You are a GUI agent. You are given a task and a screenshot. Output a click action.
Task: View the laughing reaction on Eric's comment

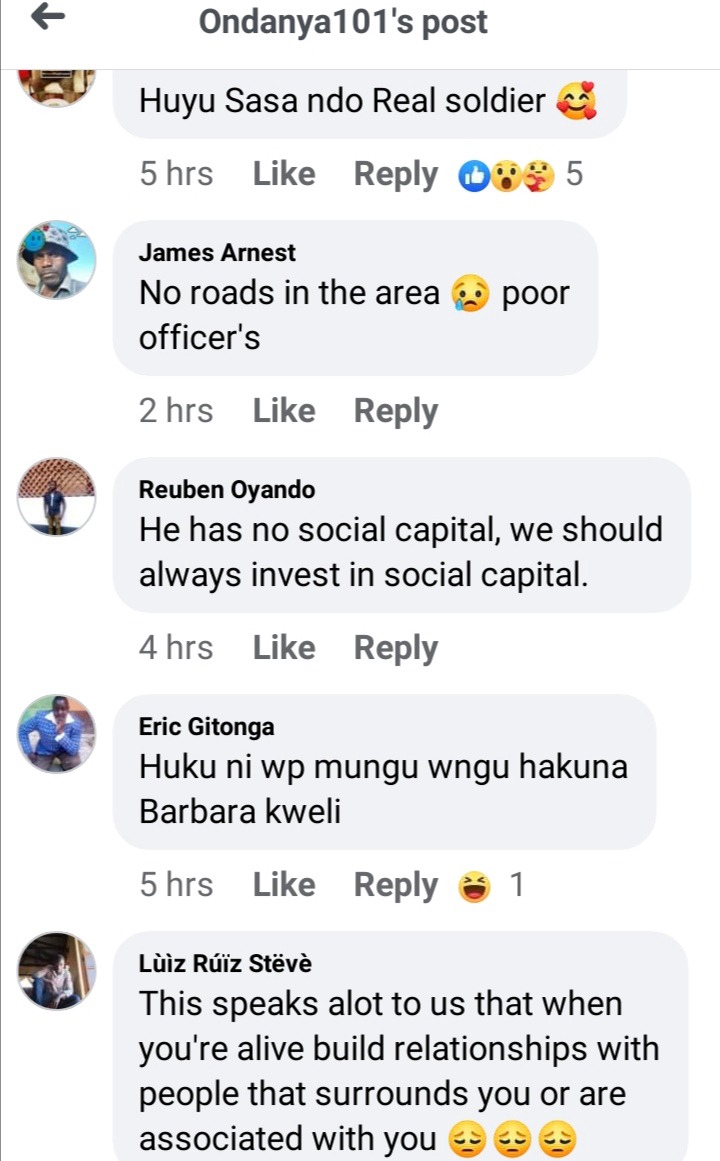pyautogui.click(x=491, y=886)
